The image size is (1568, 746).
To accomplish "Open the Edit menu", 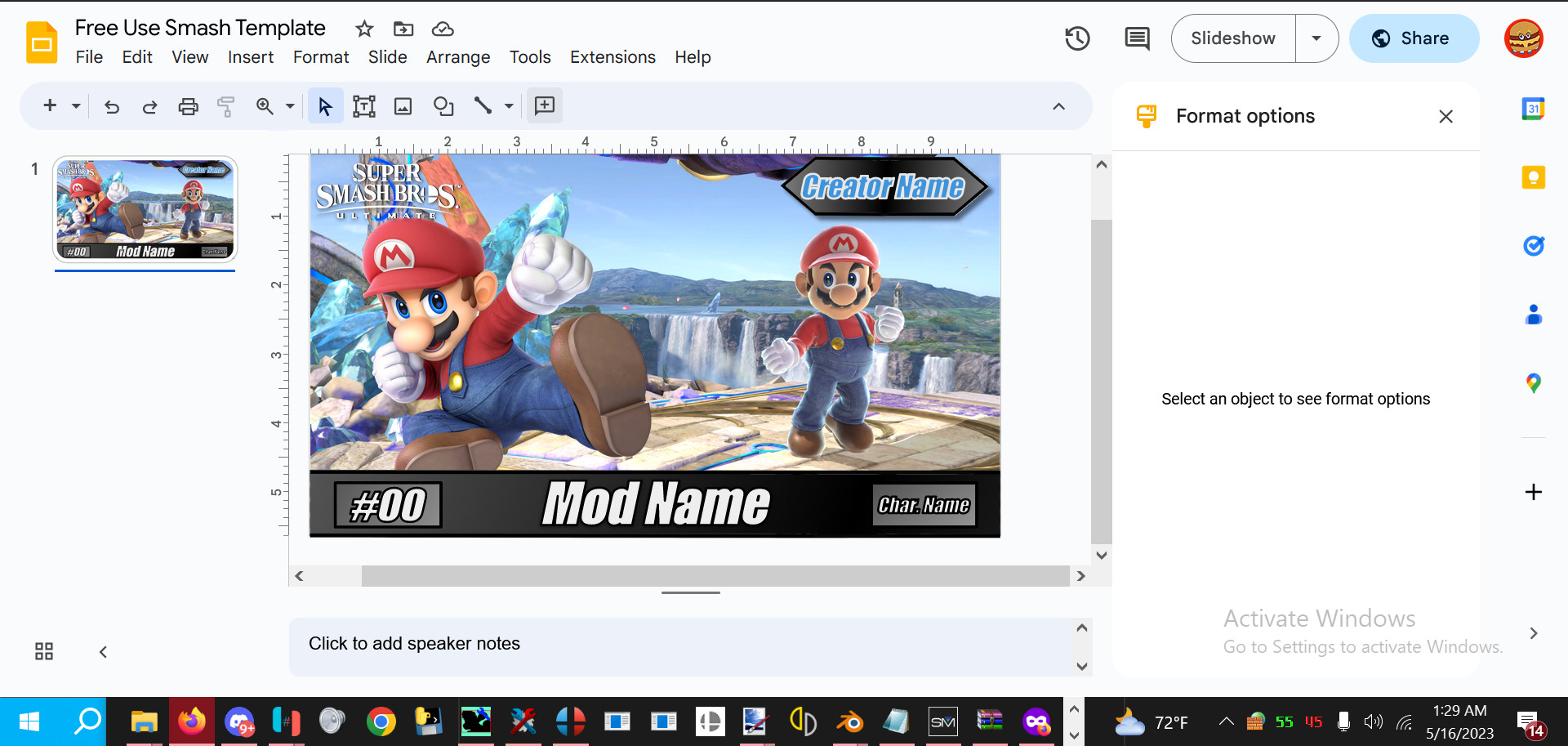I will click(x=137, y=57).
